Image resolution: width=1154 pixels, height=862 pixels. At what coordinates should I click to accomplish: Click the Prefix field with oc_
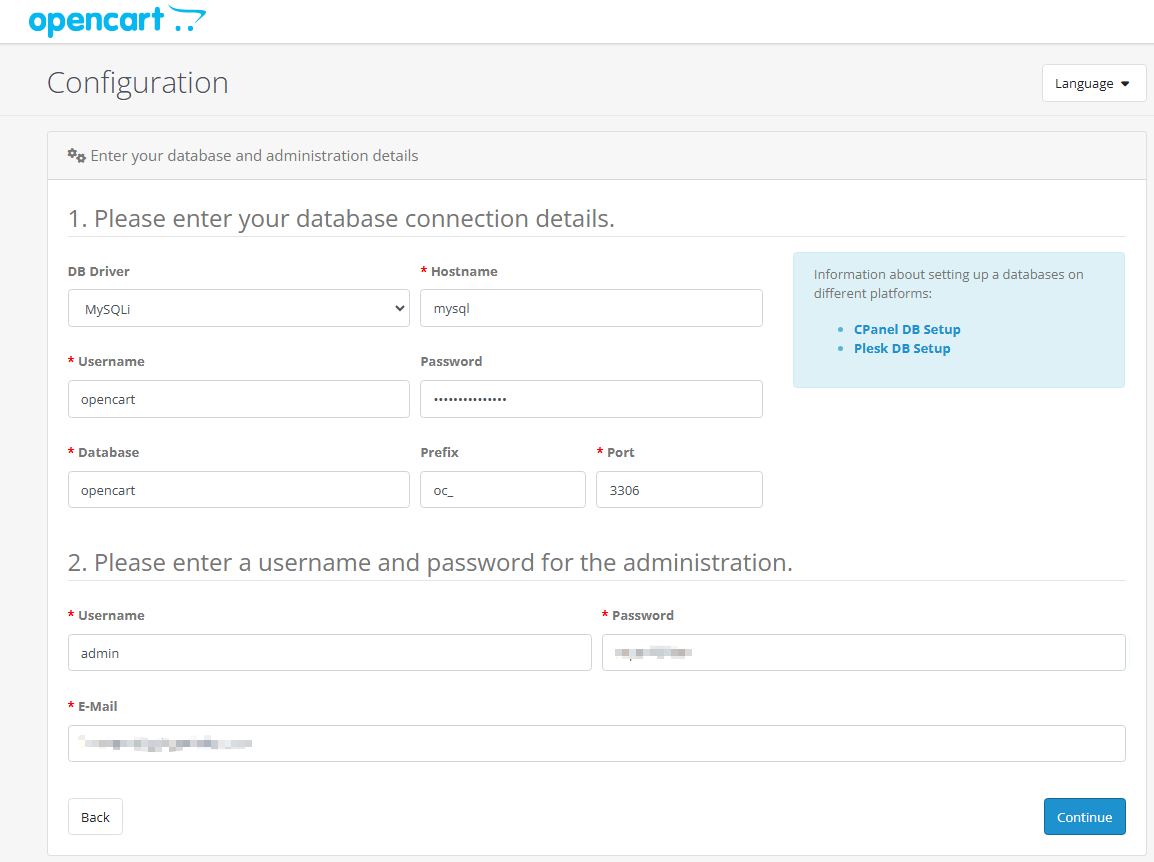503,490
